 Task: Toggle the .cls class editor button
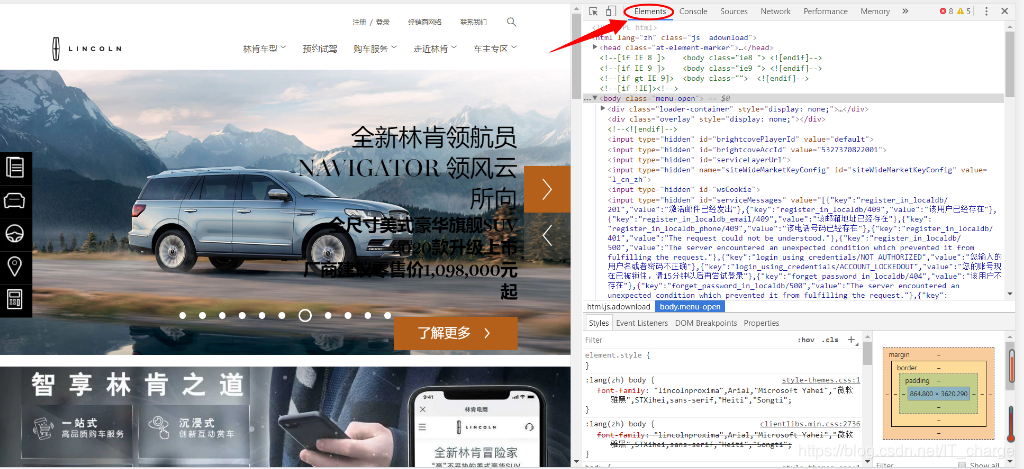point(831,340)
